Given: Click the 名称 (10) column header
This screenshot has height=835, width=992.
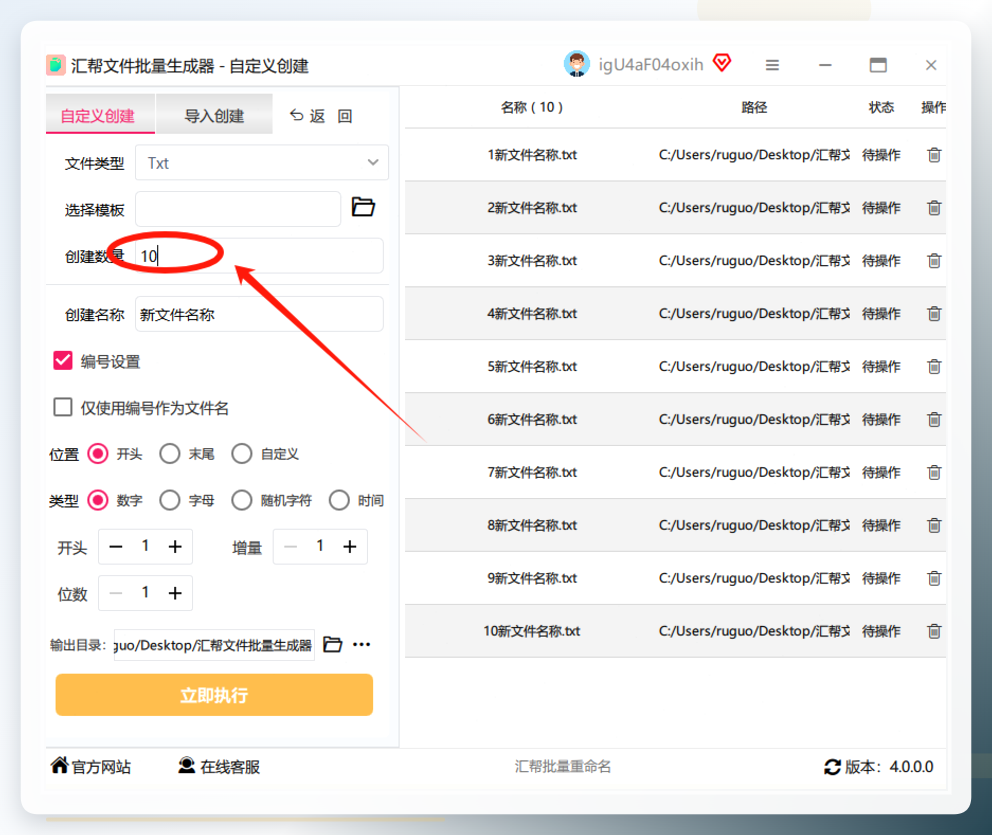Looking at the screenshot, I should (x=531, y=108).
